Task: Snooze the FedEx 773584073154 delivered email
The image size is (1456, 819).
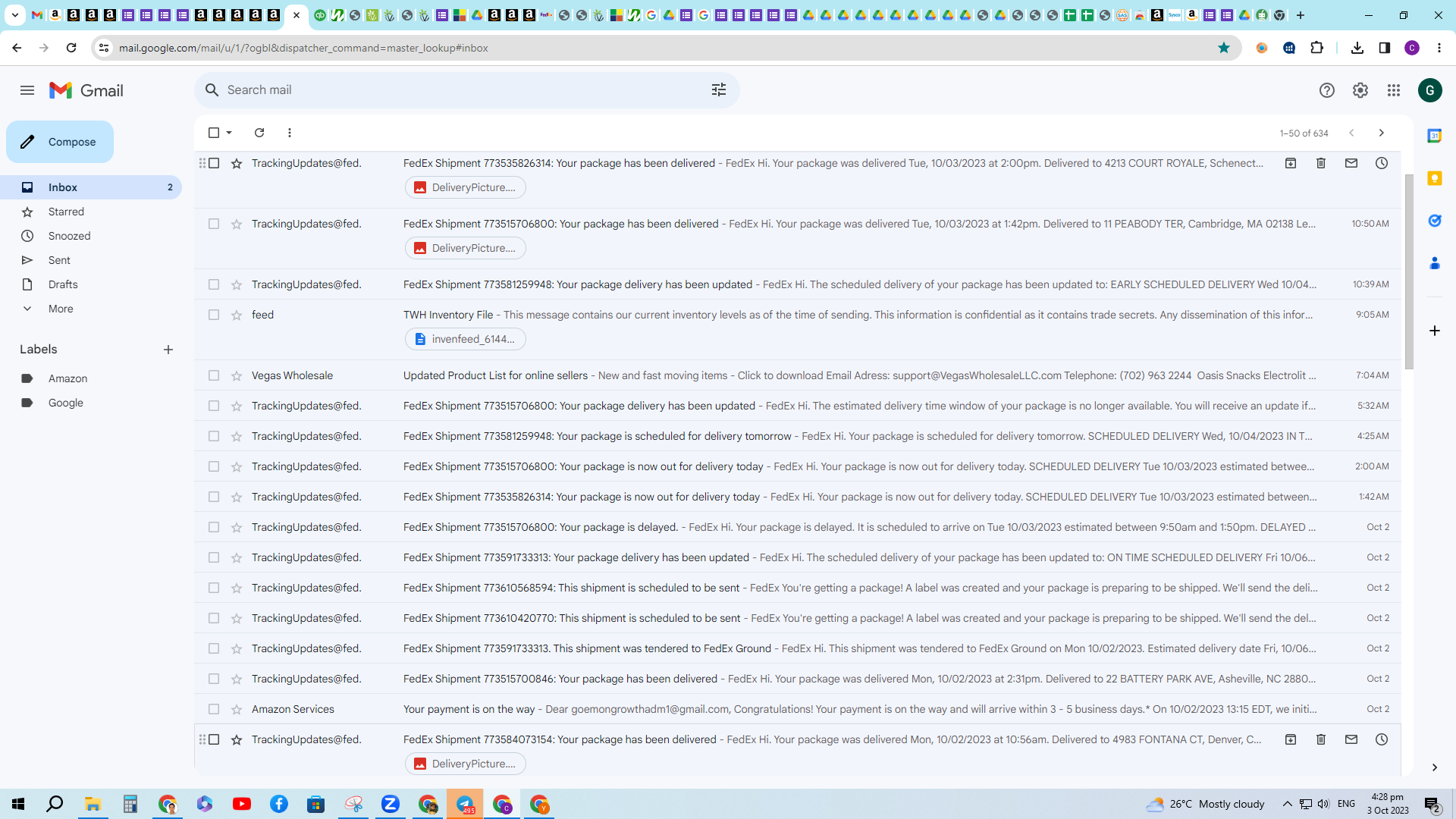Action: tap(1382, 739)
